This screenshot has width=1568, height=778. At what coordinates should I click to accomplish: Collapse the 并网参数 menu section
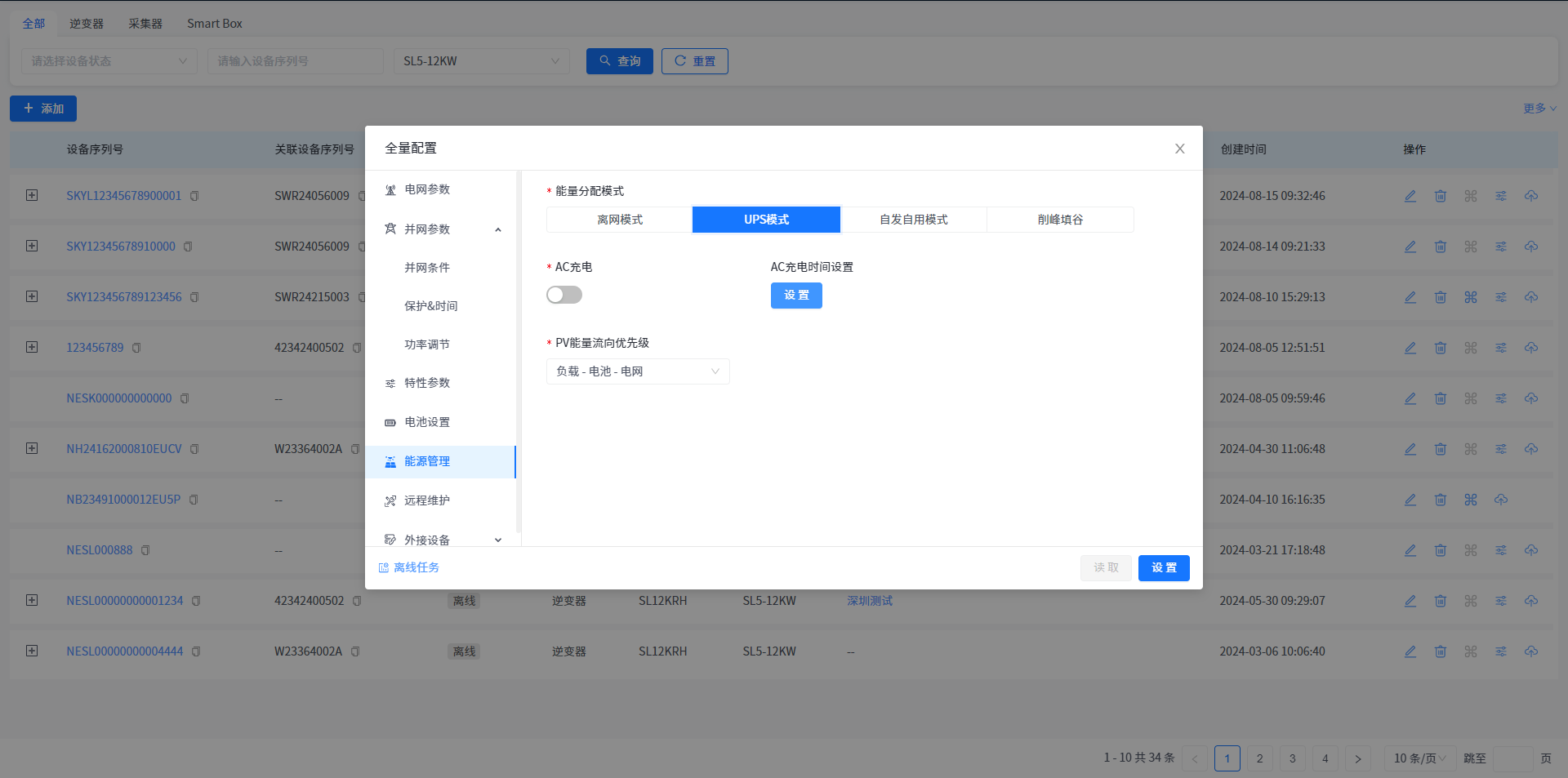[498, 229]
